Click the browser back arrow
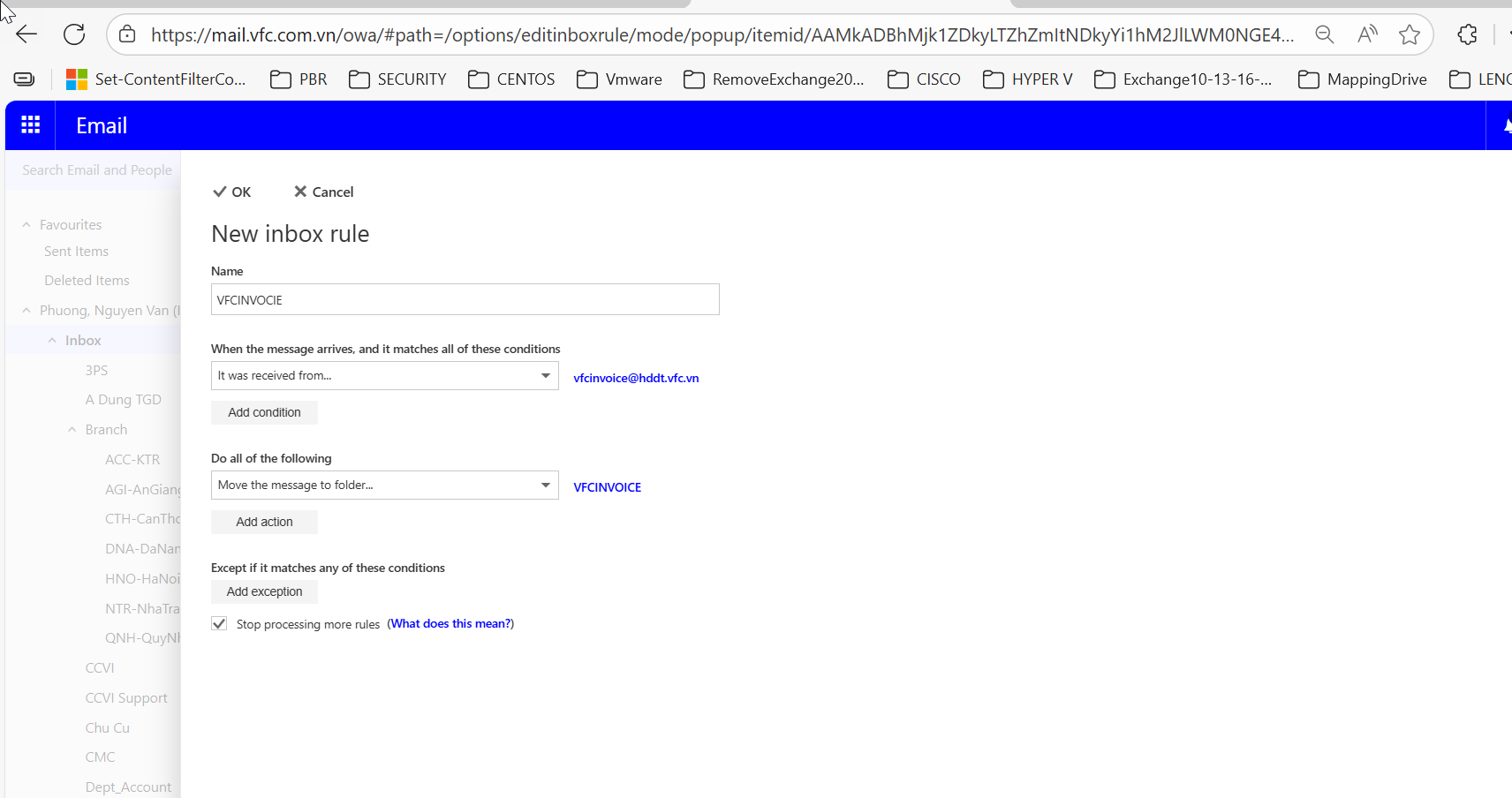The height and width of the screenshot is (798, 1512). click(26, 34)
